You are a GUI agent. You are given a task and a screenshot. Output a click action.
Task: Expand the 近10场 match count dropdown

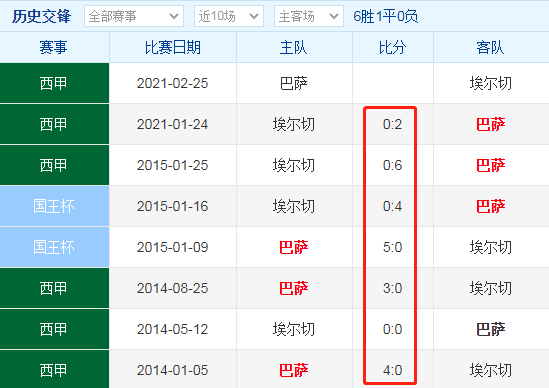coord(229,16)
